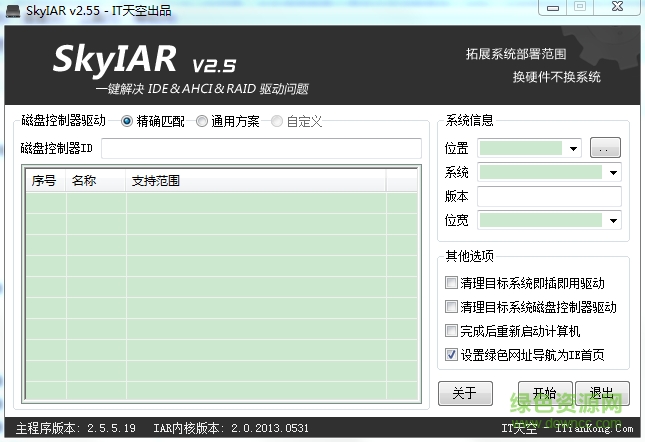Viewport: 645px width, 442px height.
Task: Toggle 清理目标系统磁盘控制器驱动 checkbox
Action: [452, 307]
